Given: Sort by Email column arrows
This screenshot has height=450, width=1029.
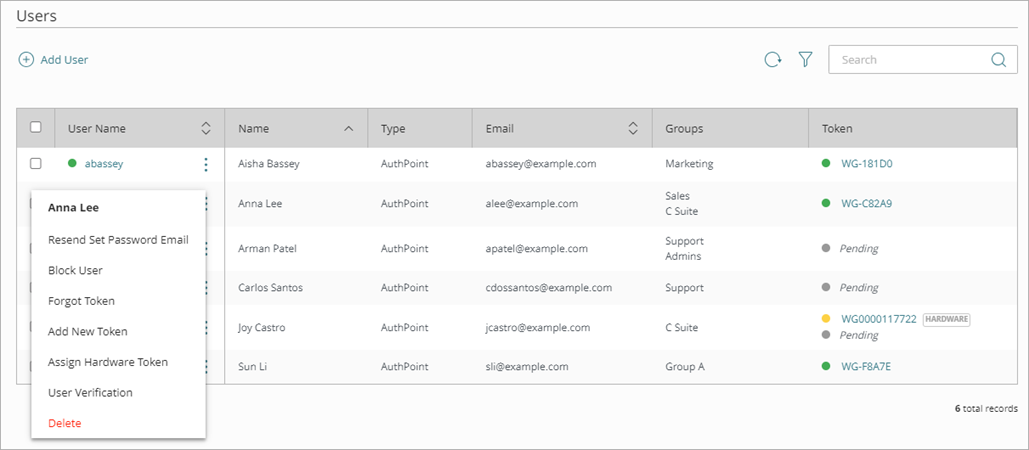Looking at the screenshot, I should 633,128.
